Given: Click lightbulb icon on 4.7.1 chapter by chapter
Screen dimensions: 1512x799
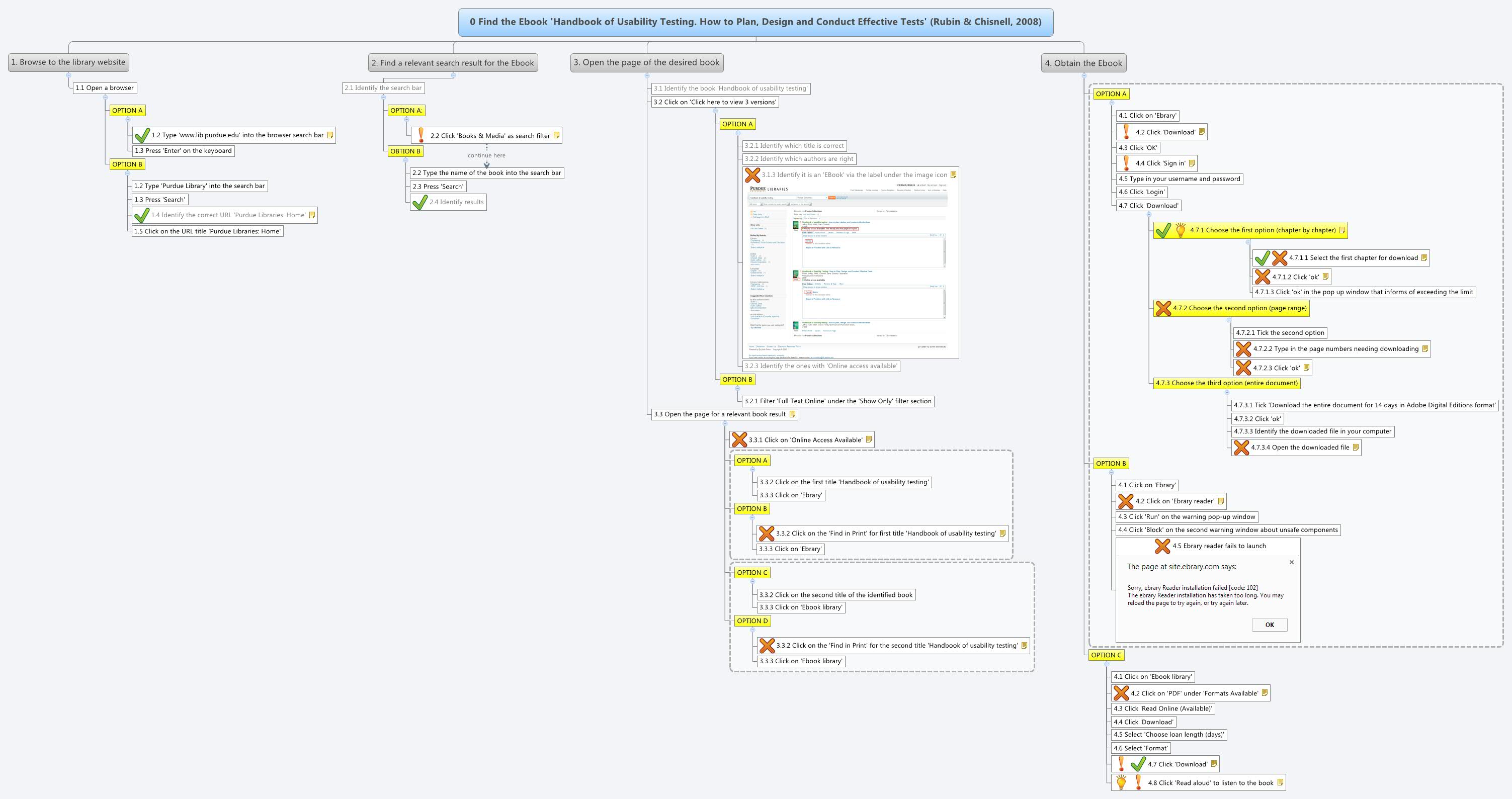Looking at the screenshot, I should tap(1181, 230).
